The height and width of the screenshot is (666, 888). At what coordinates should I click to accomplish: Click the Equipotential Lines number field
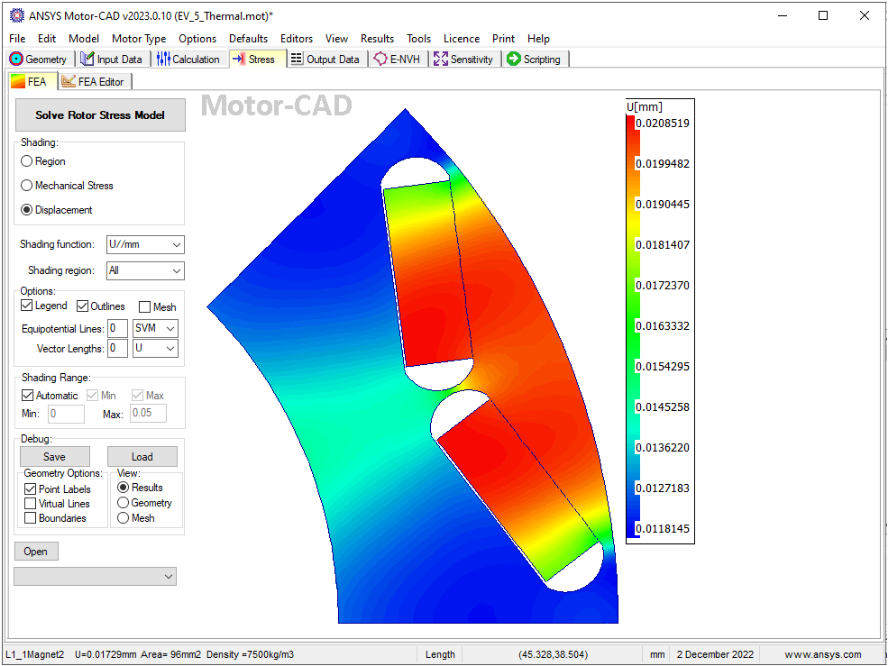[117, 328]
